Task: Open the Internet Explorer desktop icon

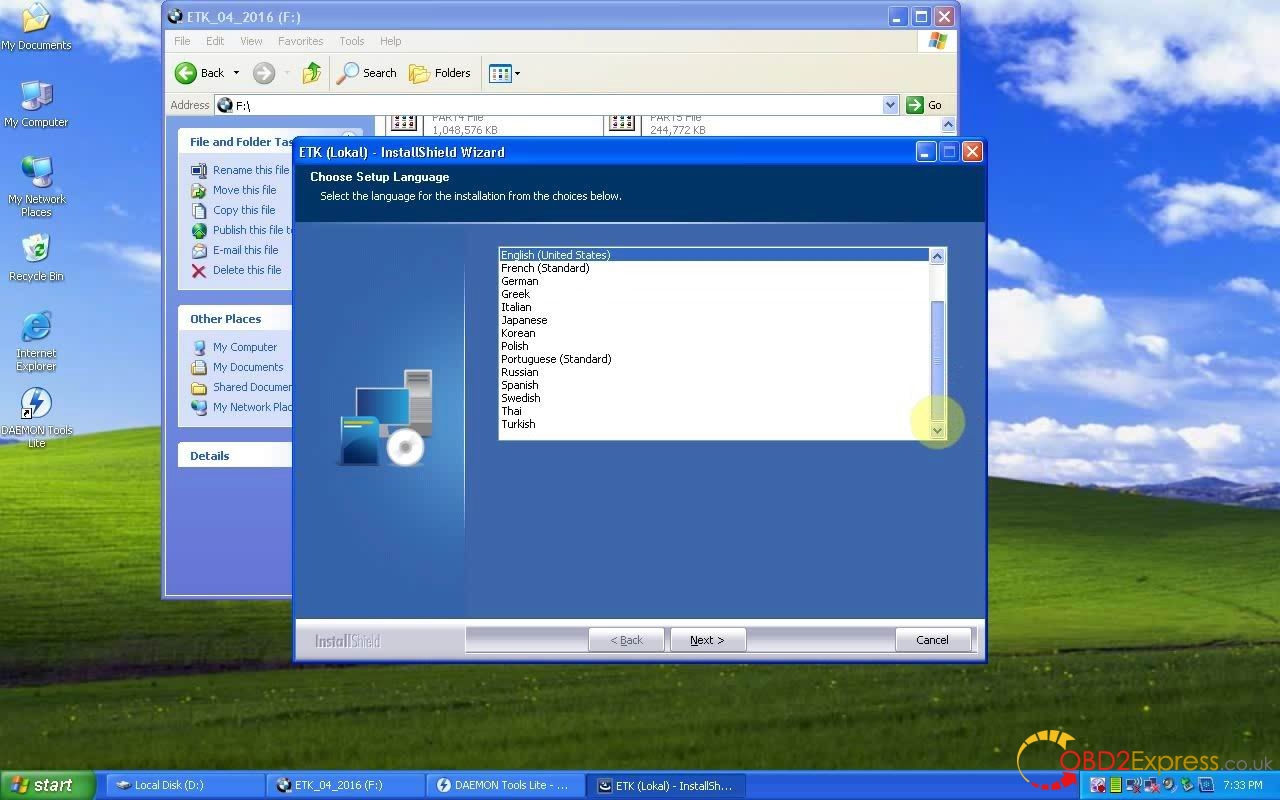Action: point(36,329)
